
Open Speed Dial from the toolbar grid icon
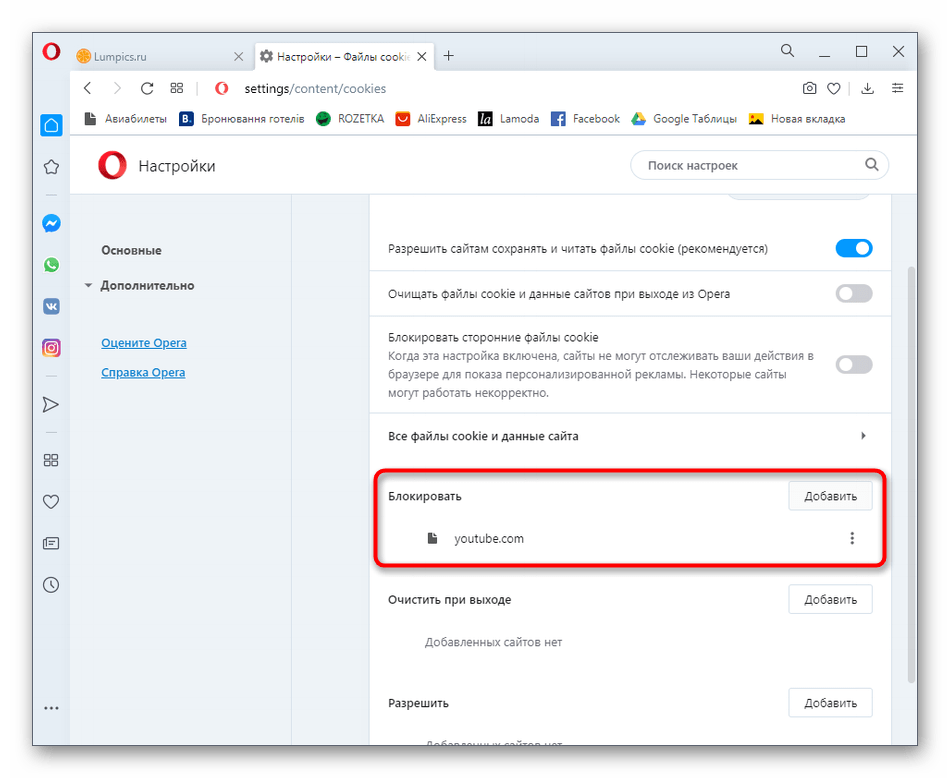click(176, 88)
